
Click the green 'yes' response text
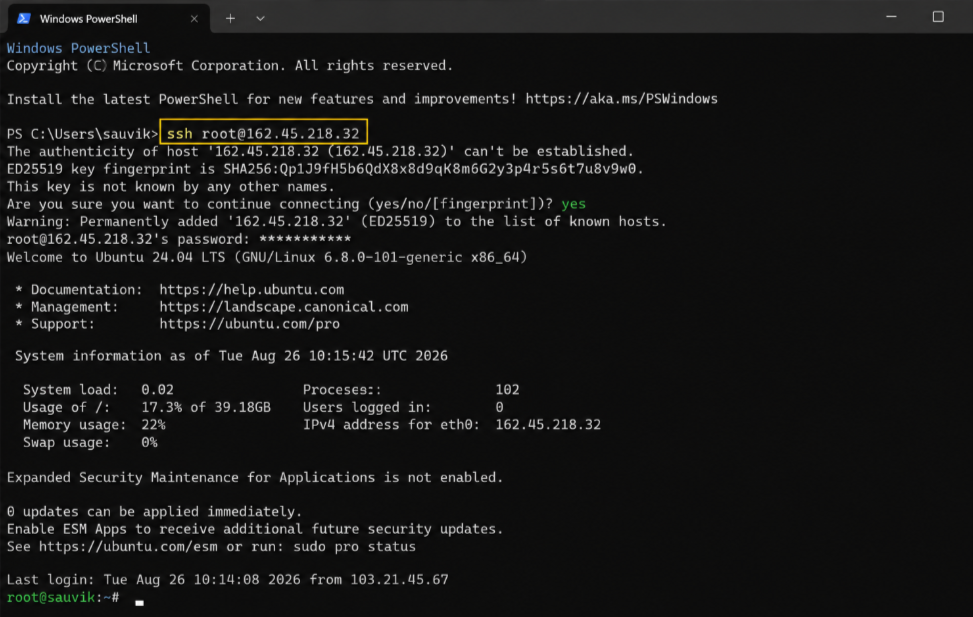[x=573, y=204]
